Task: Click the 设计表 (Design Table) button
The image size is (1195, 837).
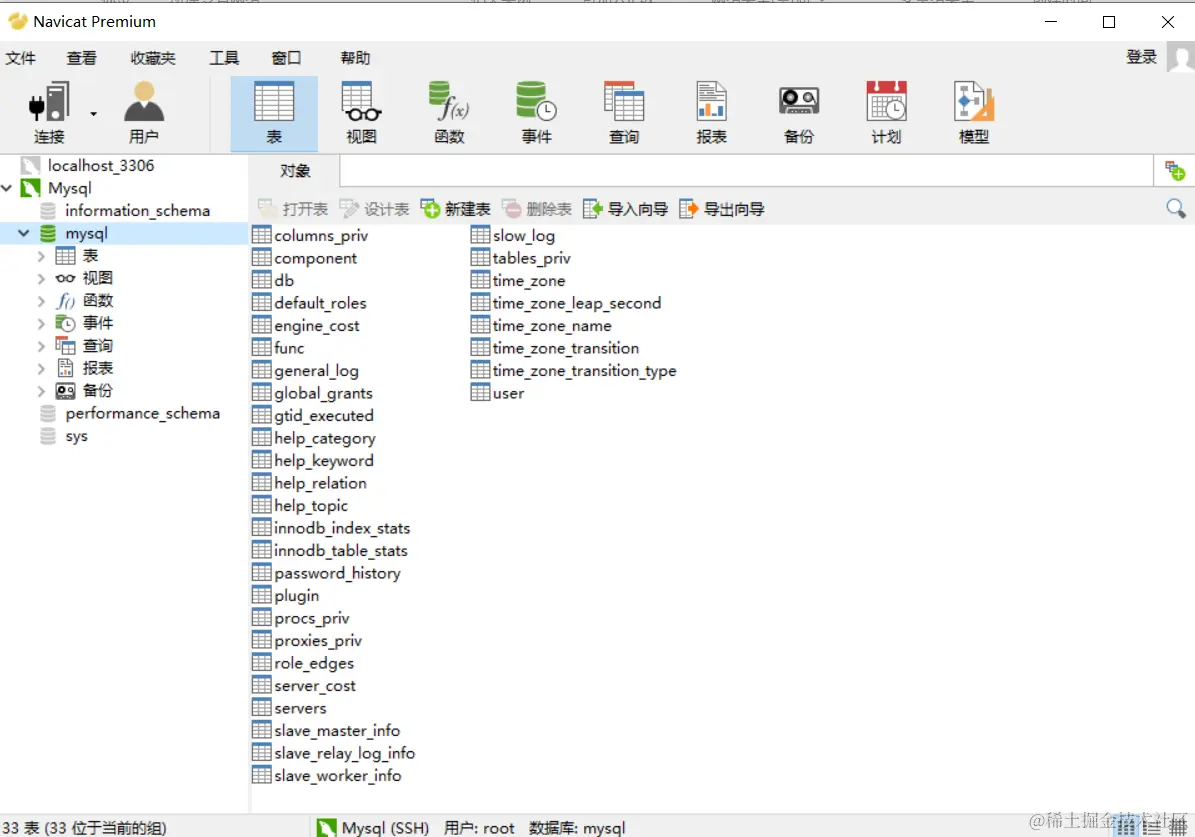Action: 374,209
